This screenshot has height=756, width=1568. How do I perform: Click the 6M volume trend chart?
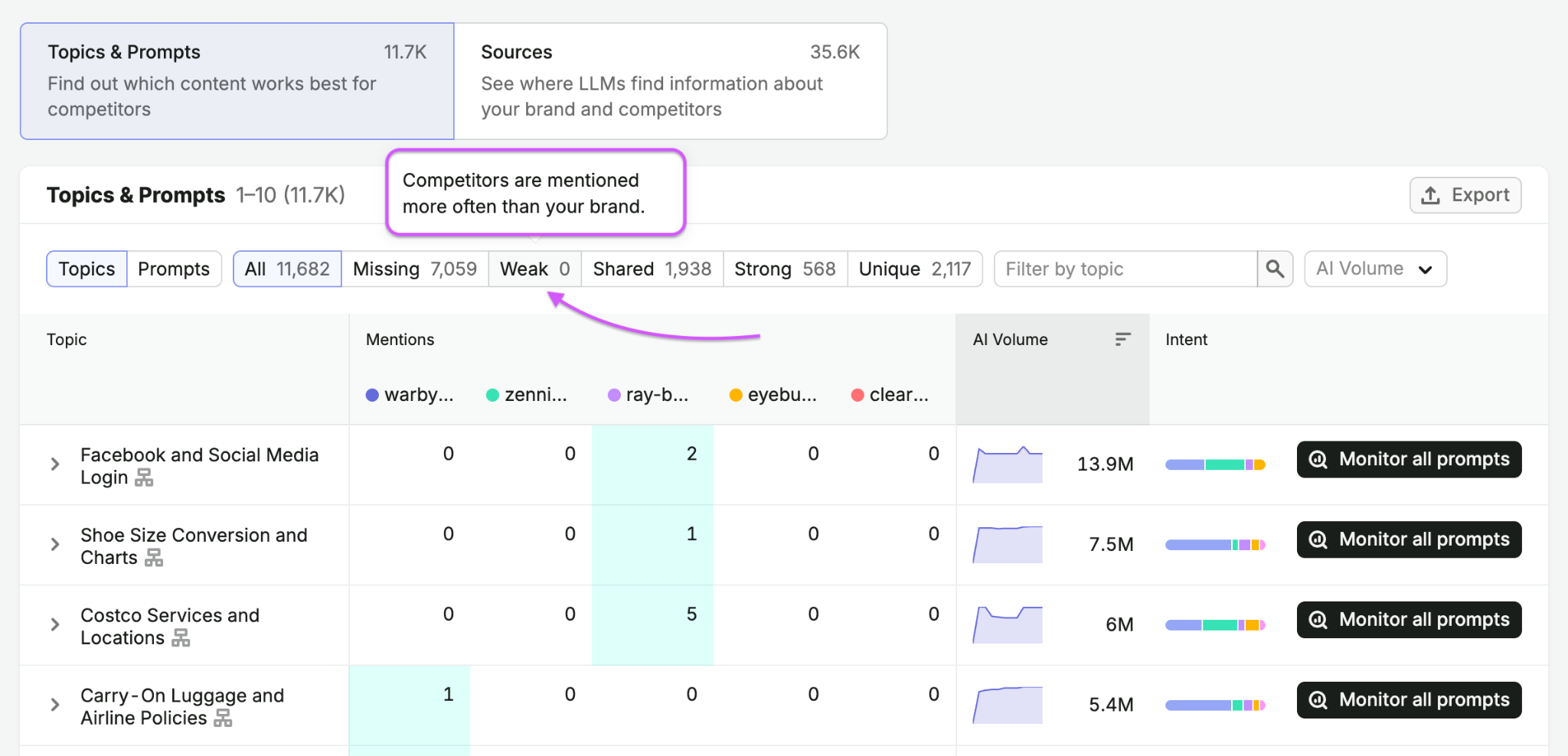tap(1008, 624)
